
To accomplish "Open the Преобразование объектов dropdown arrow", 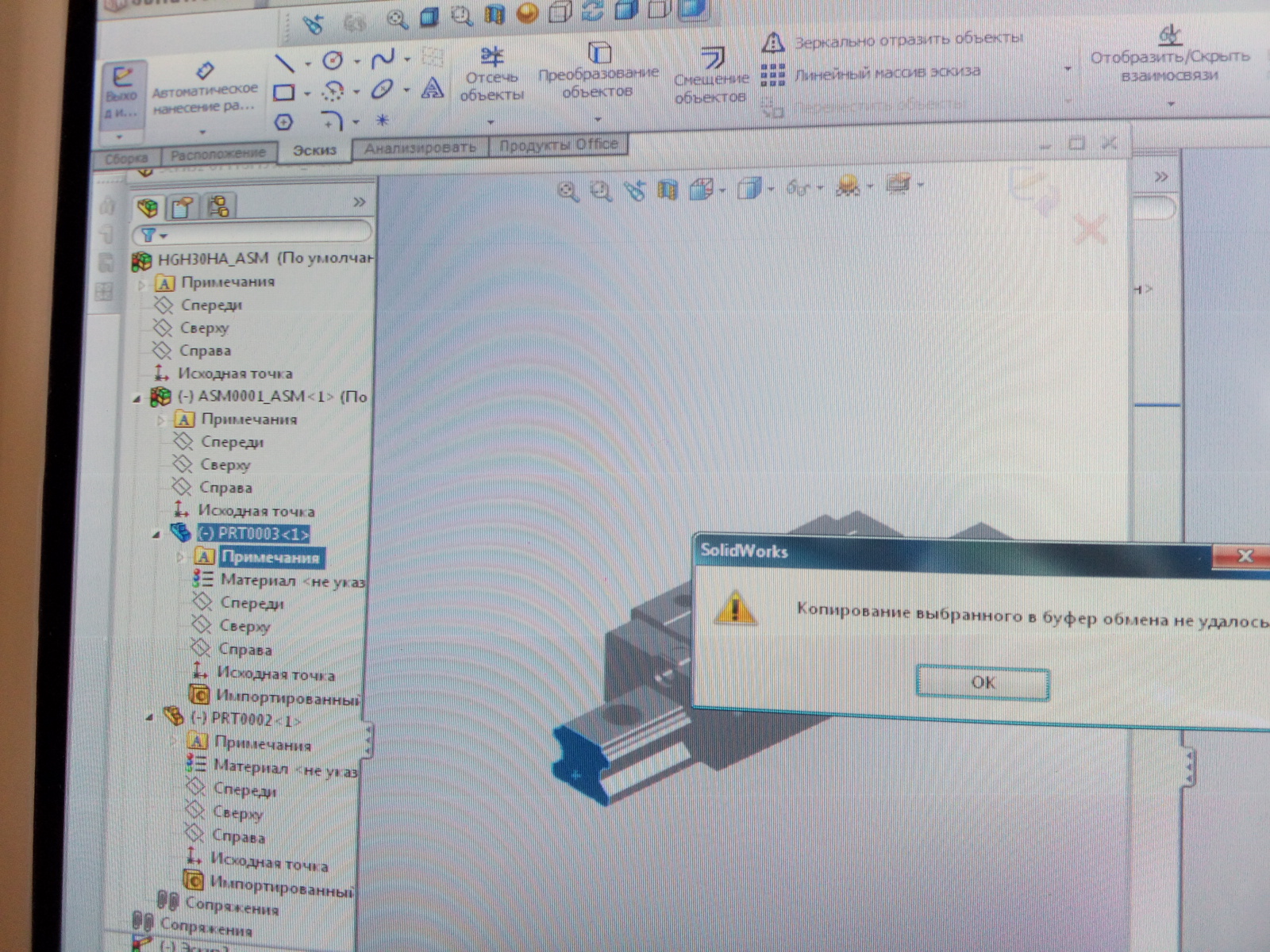I will tap(598, 120).
